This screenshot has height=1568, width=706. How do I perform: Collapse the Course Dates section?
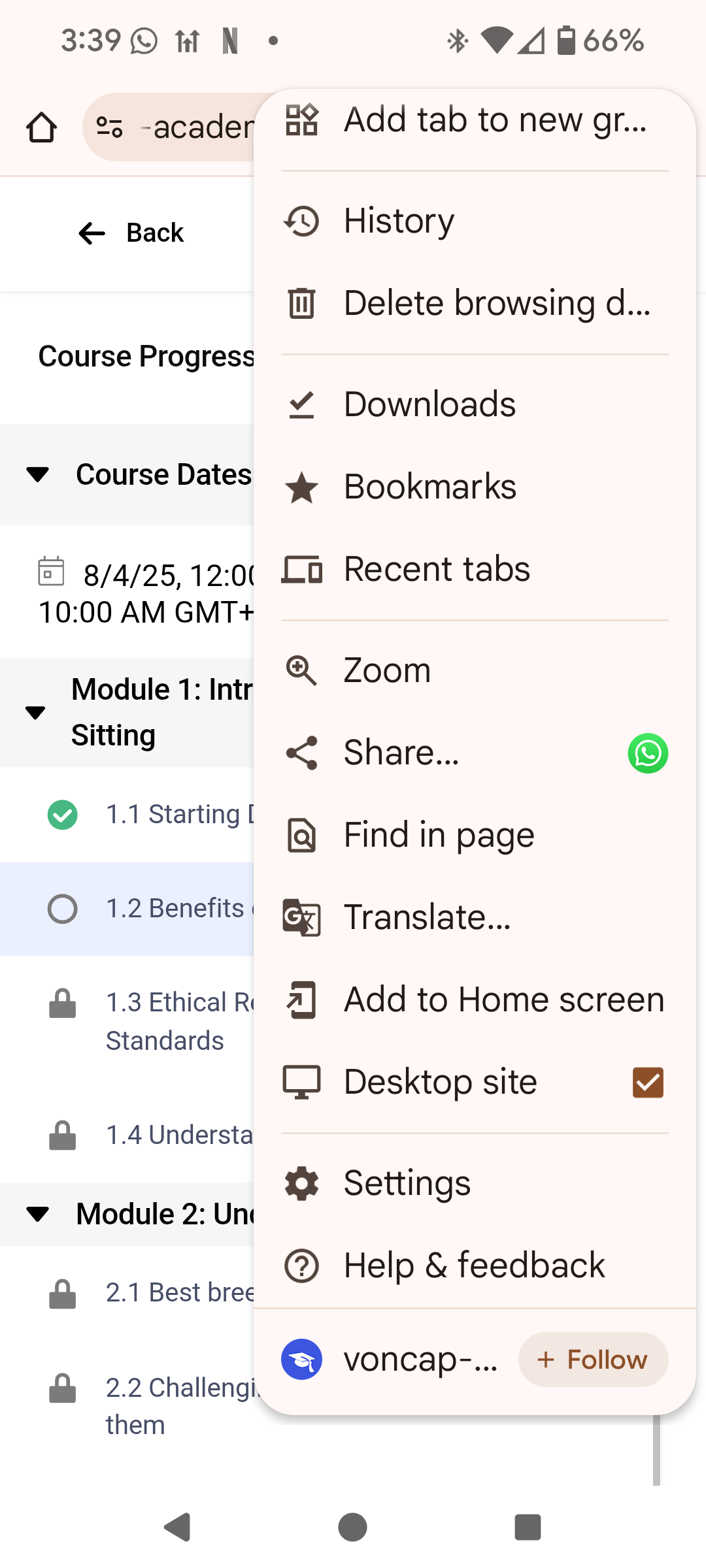click(38, 475)
